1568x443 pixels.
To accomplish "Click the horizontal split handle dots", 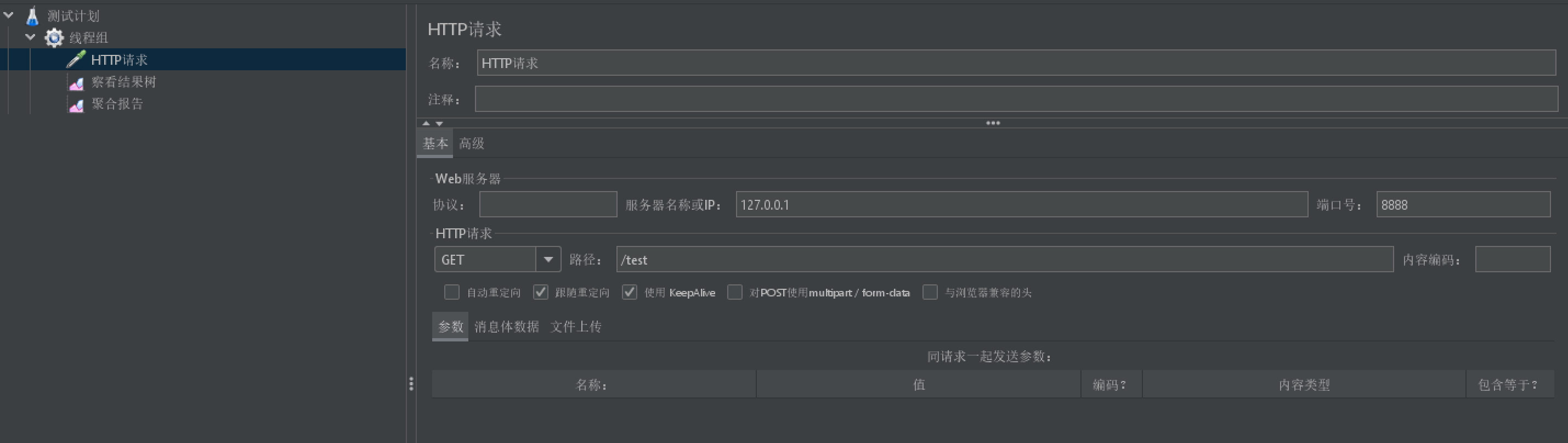I will [993, 123].
